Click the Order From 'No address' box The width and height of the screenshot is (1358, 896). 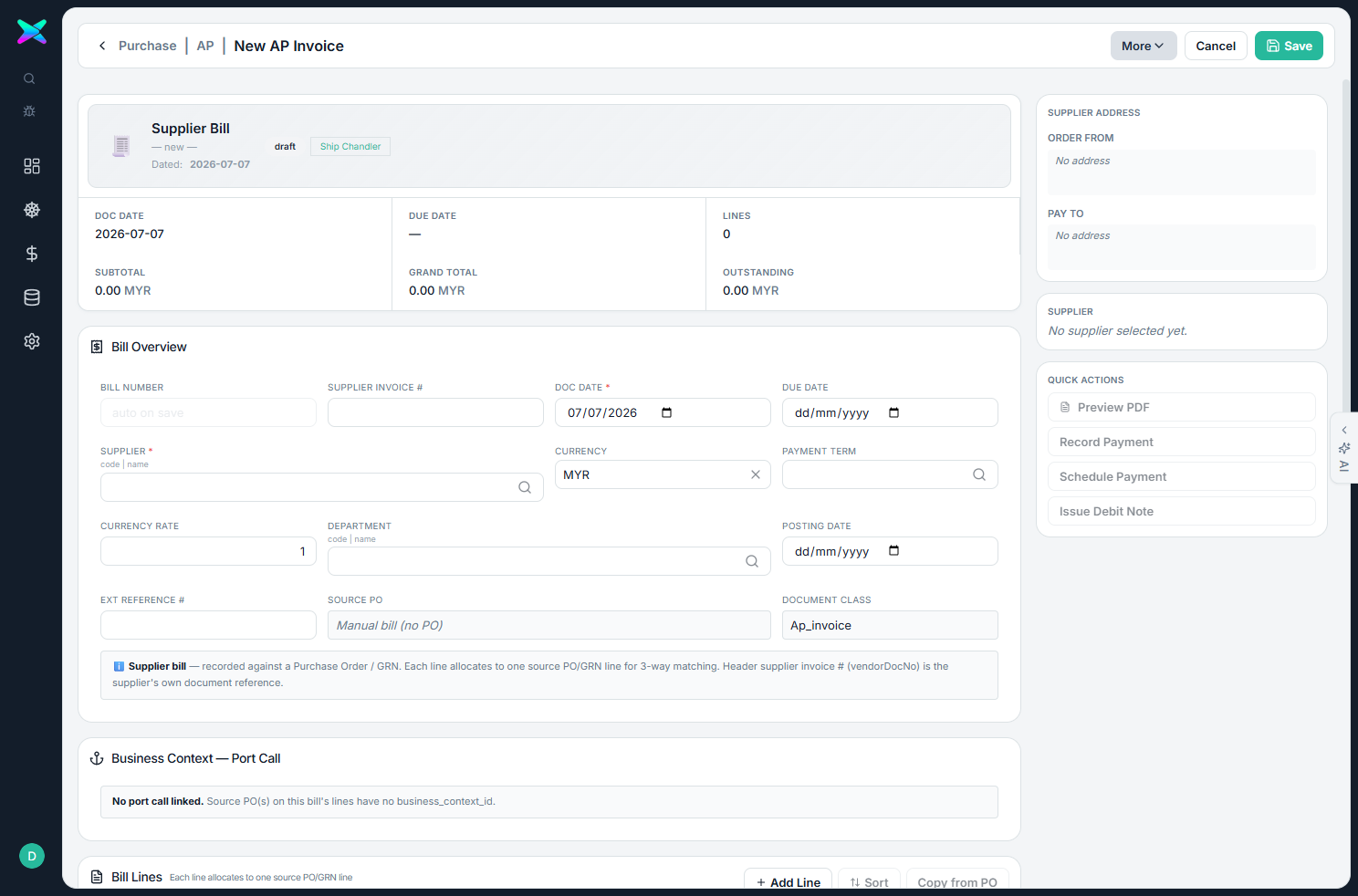click(1182, 172)
